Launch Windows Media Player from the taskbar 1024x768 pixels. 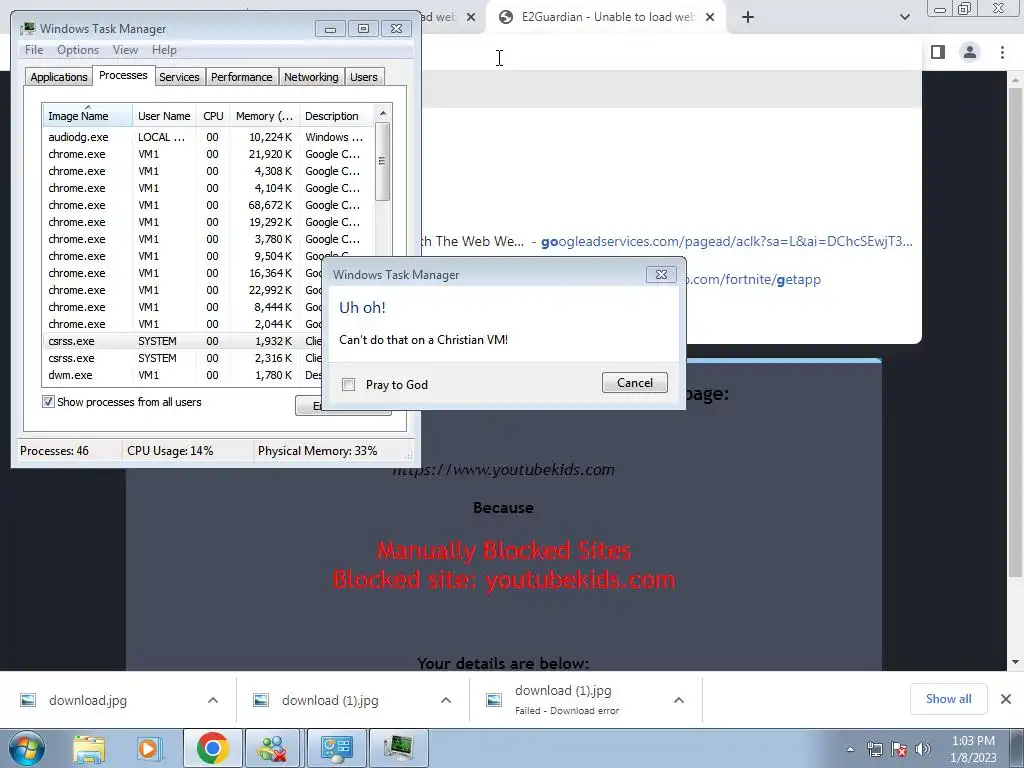(x=148, y=748)
